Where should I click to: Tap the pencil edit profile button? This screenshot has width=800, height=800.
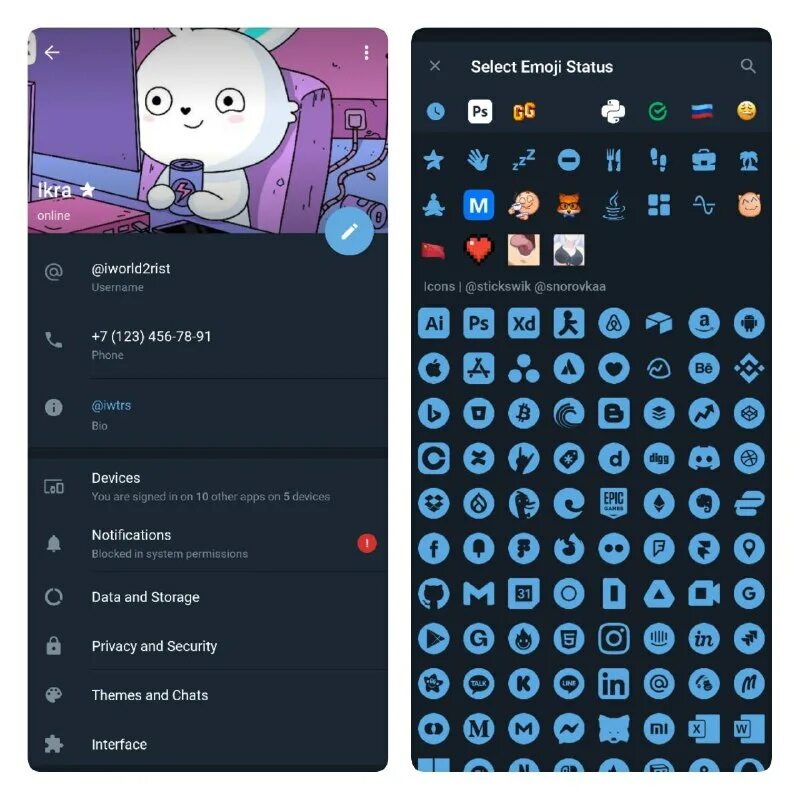tap(349, 232)
